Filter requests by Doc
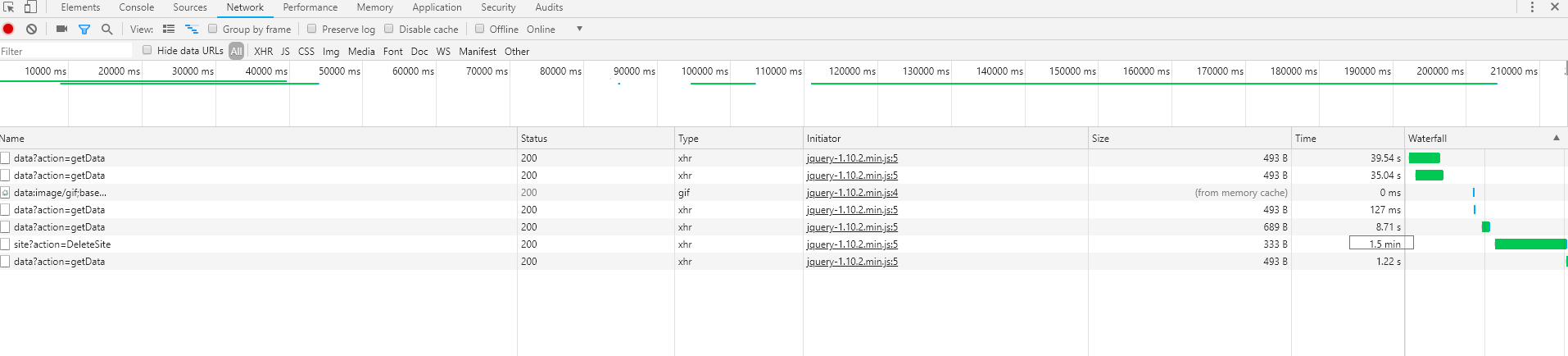The width and height of the screenshot is (1568, 356). pyautogui.click(x=419, y=51)
